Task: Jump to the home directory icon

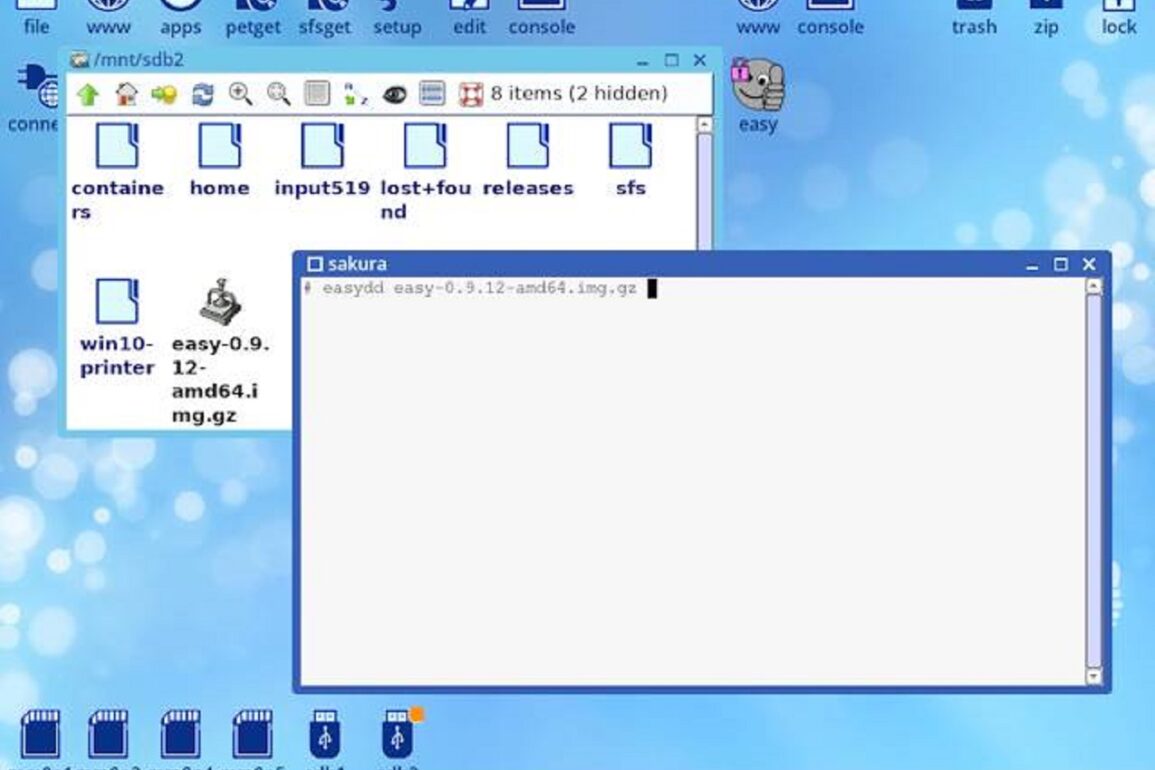Action: 126,95
